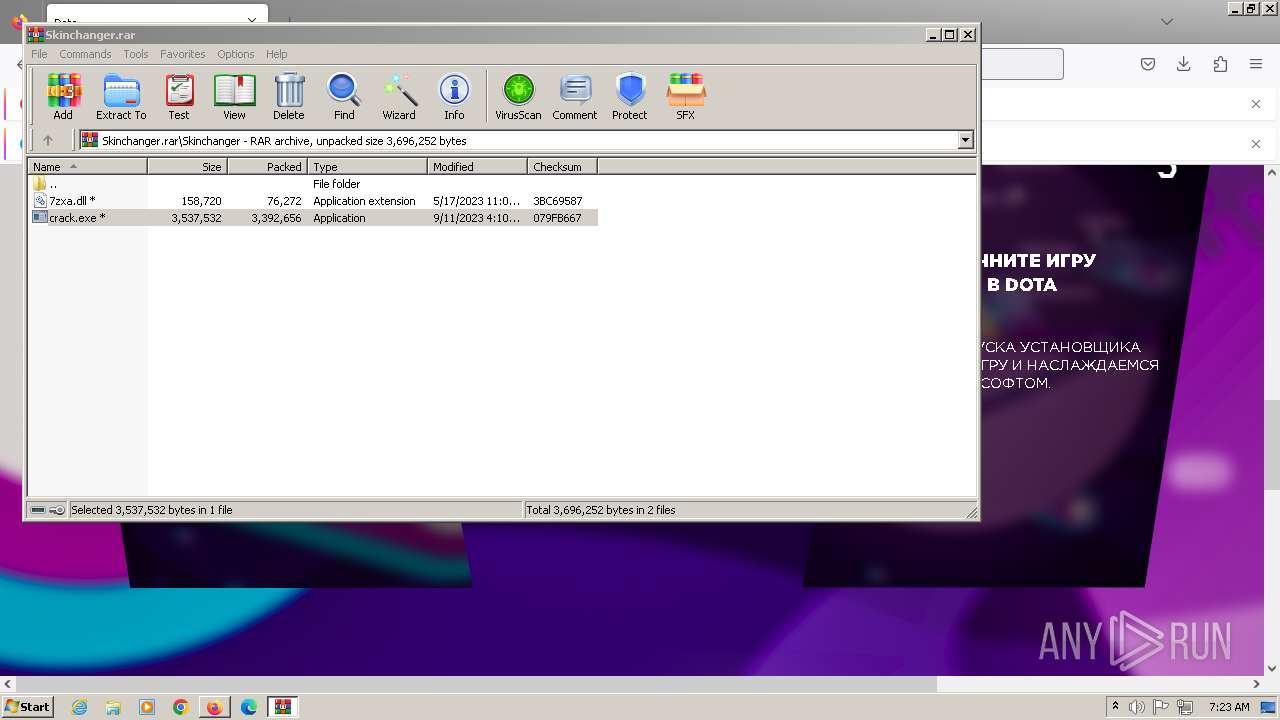
Task: Open the Favorites menu
Action: click(183, 54)
